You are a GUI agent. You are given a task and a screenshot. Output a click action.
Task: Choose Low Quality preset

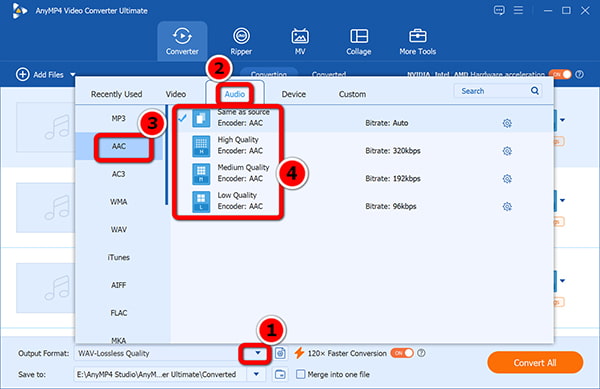[x=362, y=202]
